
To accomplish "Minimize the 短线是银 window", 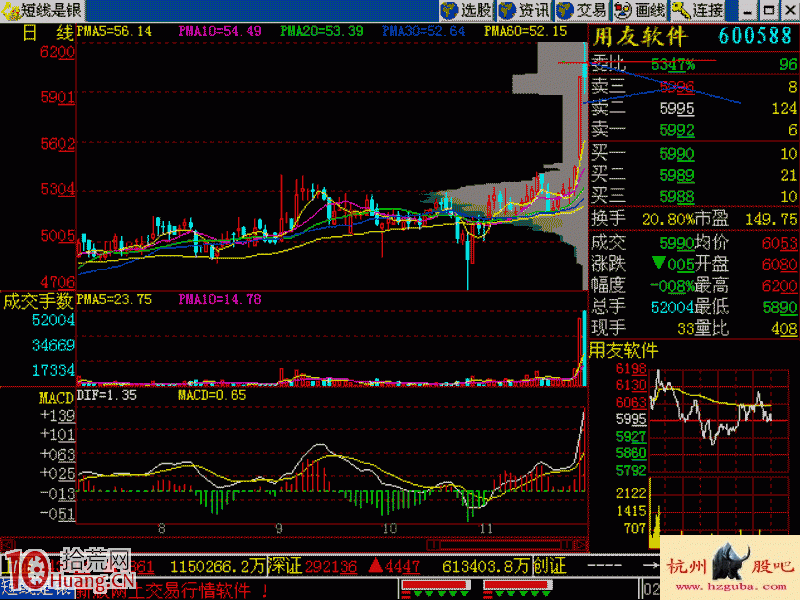I will [x=748, y=10].
